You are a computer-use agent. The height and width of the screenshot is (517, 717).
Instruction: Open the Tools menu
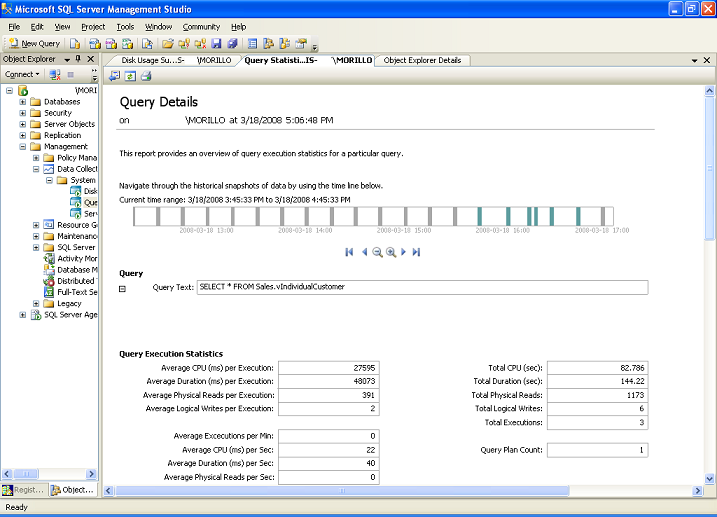(x=125, y=27)
